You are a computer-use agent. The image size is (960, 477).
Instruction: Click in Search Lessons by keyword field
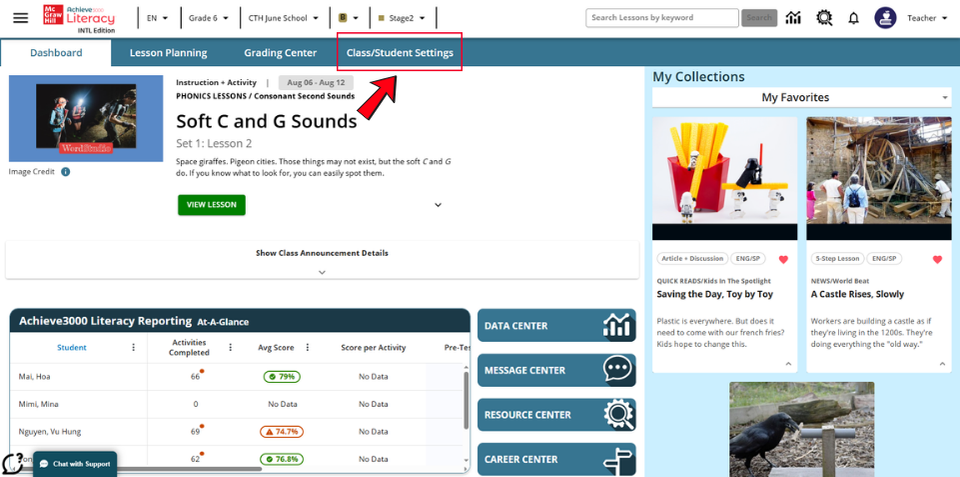[662, 18]
